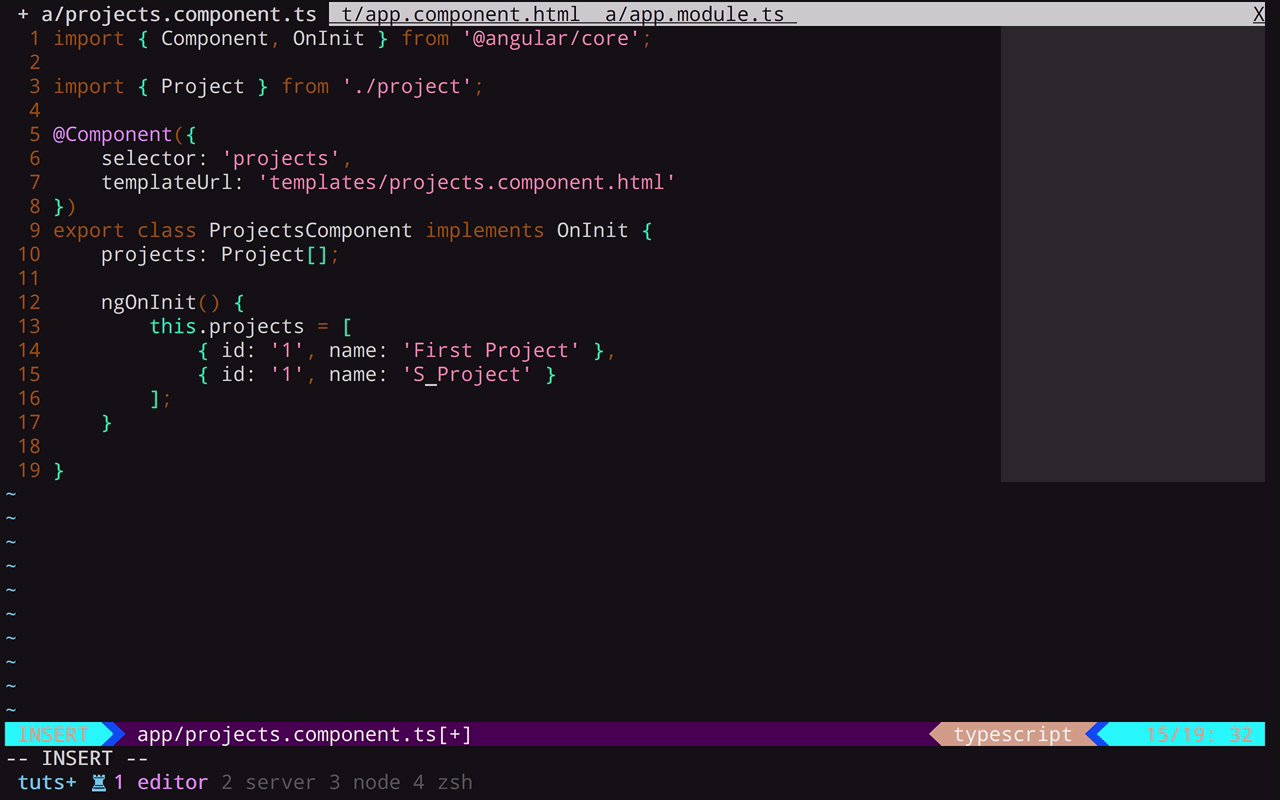The height and width of the screenshot is (800, 1280).
Task: Switch to tmux window '3 node'
Action: coord(364,782)
